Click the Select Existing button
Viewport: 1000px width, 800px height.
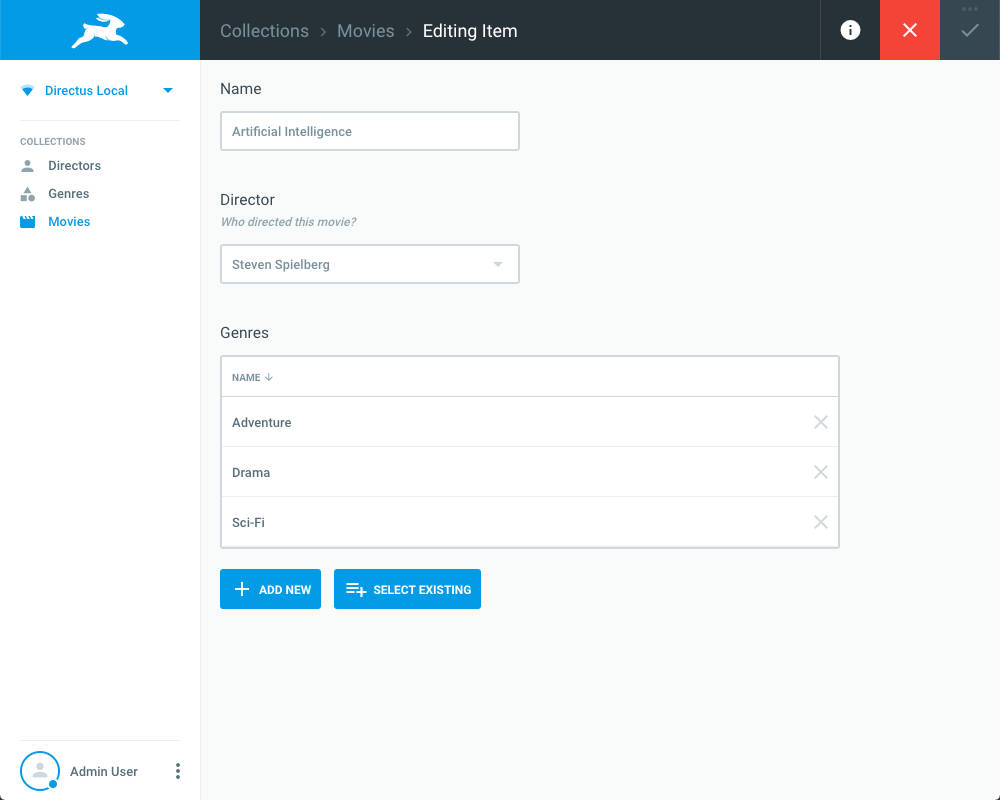407,590
